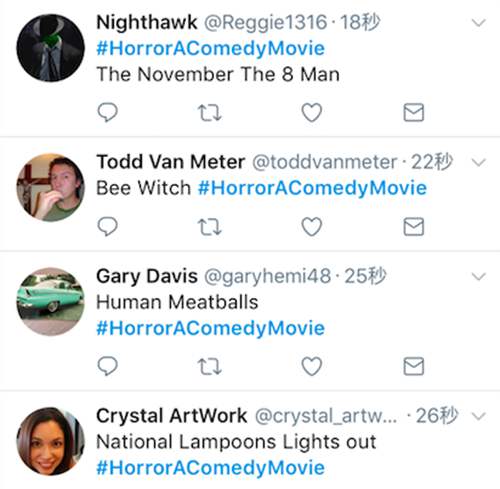Retweet the Bee Witch tweet
This screenshot has height=489, width=500.
(x=209, y=227)
